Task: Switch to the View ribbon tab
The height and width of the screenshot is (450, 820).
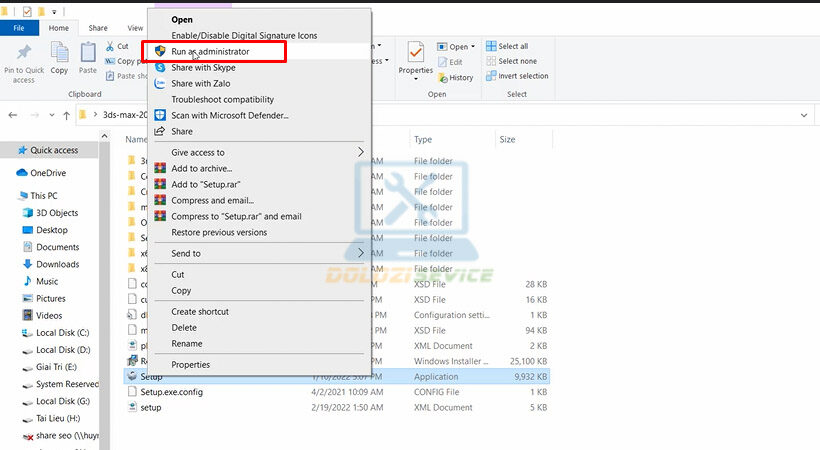Action: (135, 28)
